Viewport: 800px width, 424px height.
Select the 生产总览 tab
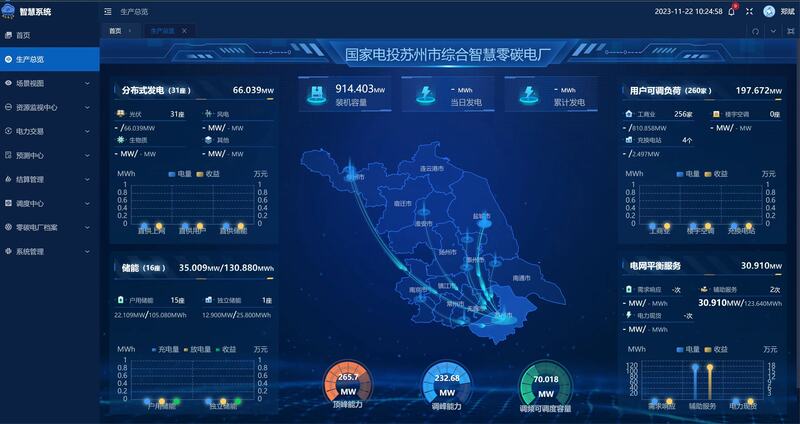point(162,31)
